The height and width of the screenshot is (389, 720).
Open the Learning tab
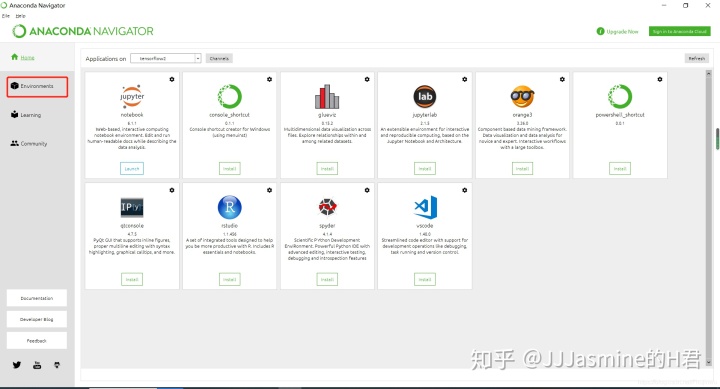point(26,115)
